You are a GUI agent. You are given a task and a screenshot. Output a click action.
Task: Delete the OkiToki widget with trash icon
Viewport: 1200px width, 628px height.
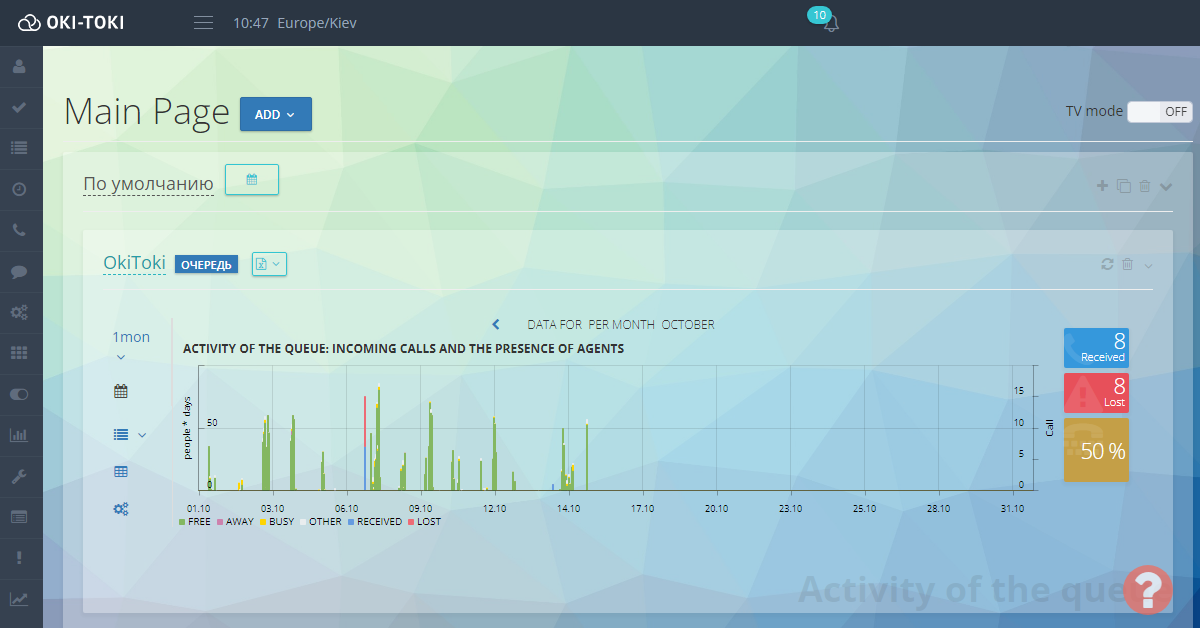click(x=1127, y=264)
